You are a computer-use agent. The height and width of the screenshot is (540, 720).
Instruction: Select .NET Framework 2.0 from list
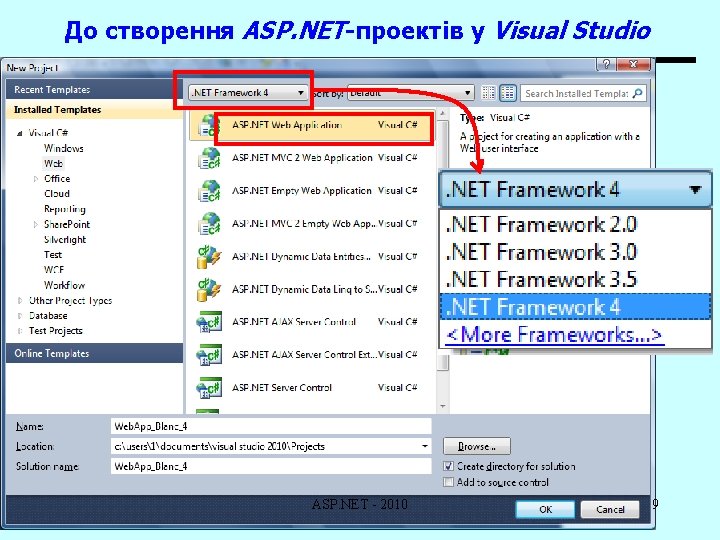pyautogui.click(x=575, y=224)
